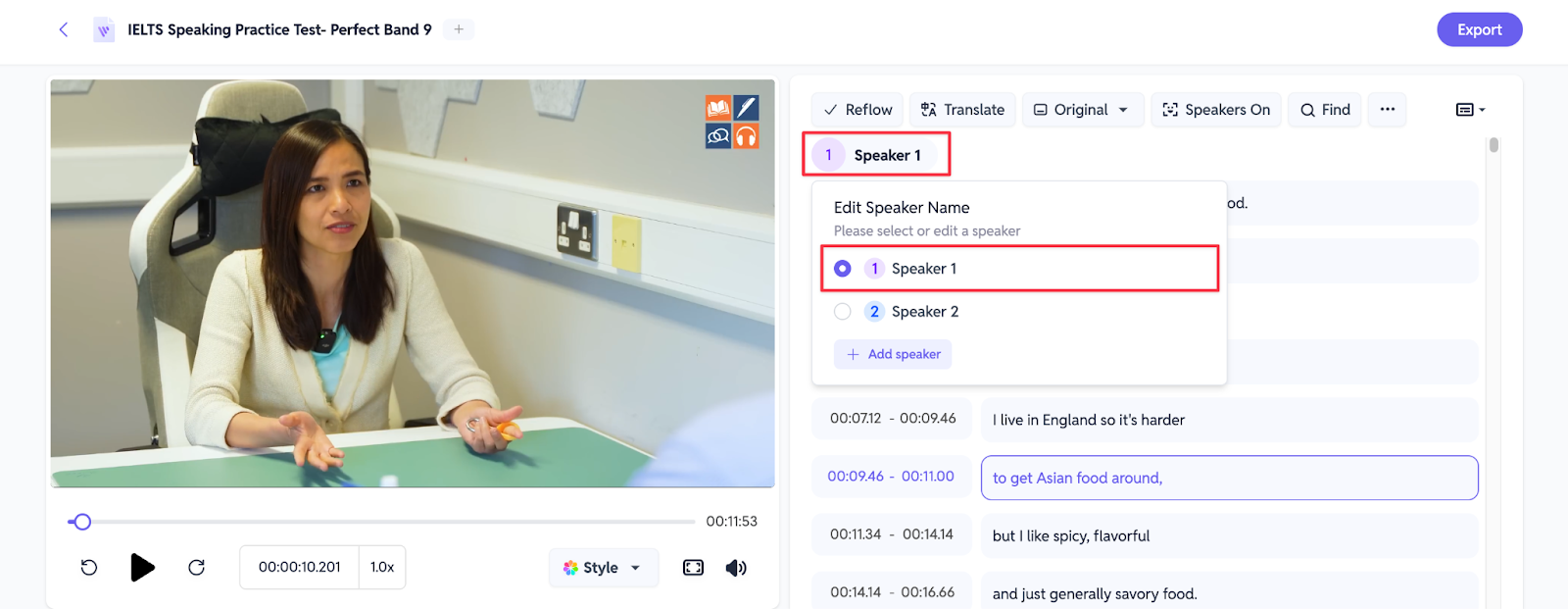Select subtitle 'but I like spicy, flavorful'
The width and height of the screenshot is (1568, 609).
click(1229, 535)
